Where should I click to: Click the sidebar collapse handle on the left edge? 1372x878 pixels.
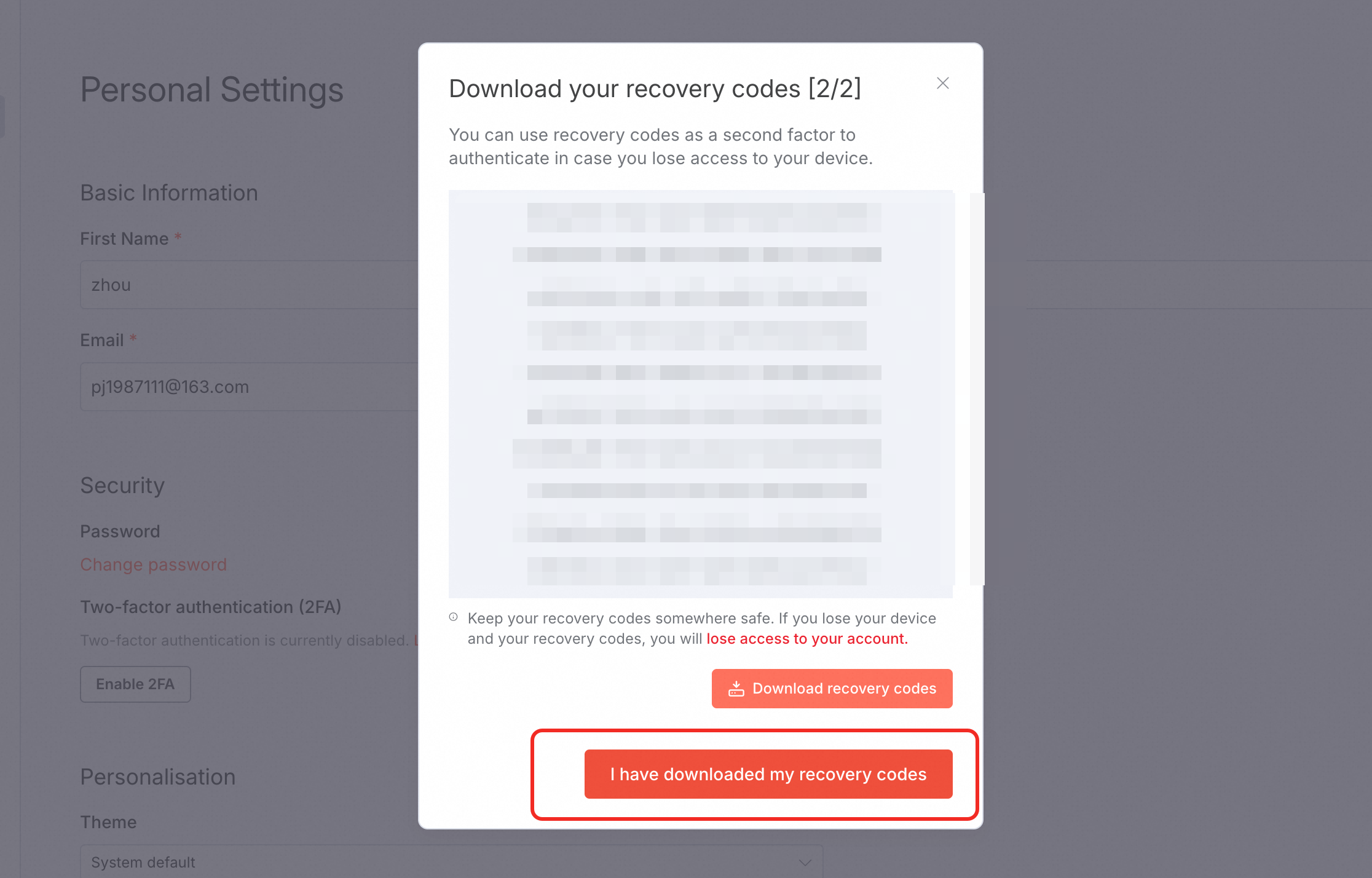[2, 116]
